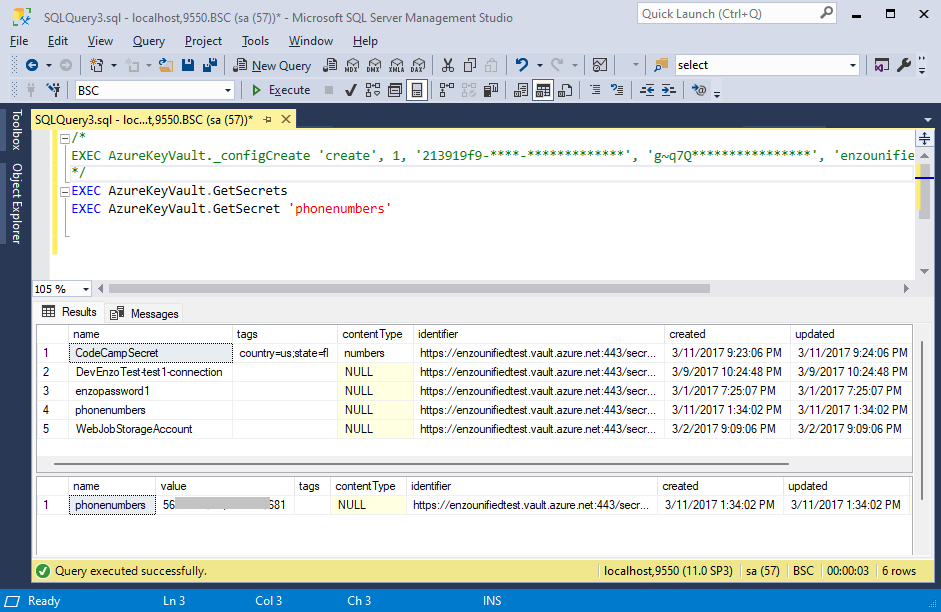
Task: Open the Activity Monitor
Action: 600,65
